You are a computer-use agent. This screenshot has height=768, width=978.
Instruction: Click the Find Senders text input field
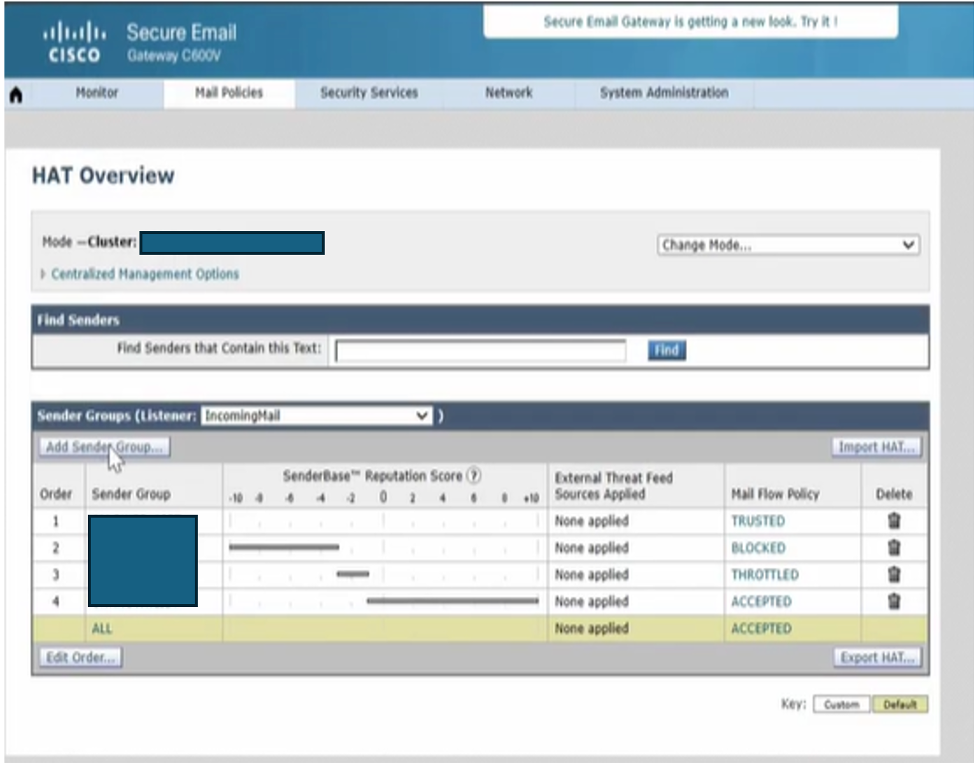click(x=480, y=351)
